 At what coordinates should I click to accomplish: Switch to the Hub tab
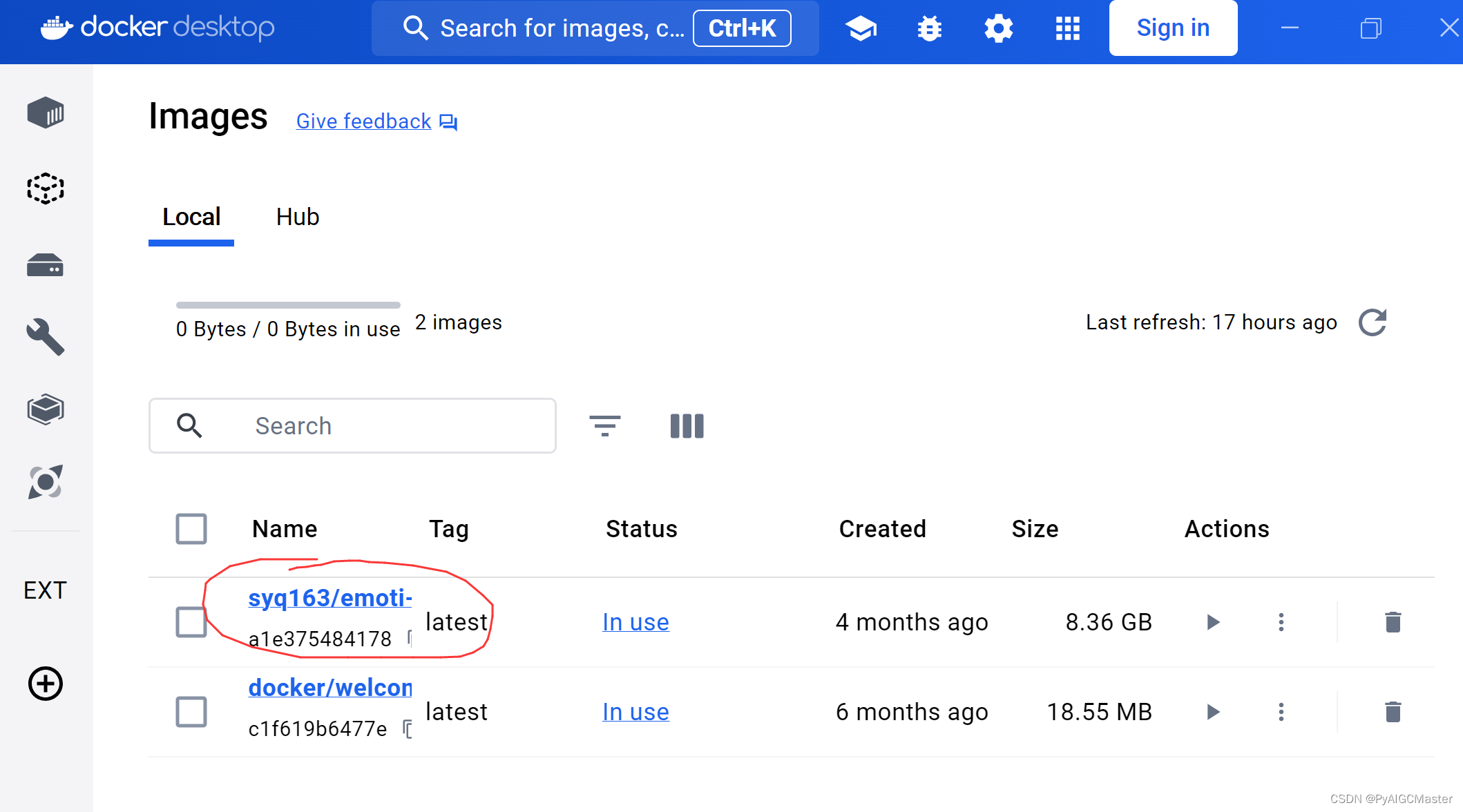pos(298,217)
